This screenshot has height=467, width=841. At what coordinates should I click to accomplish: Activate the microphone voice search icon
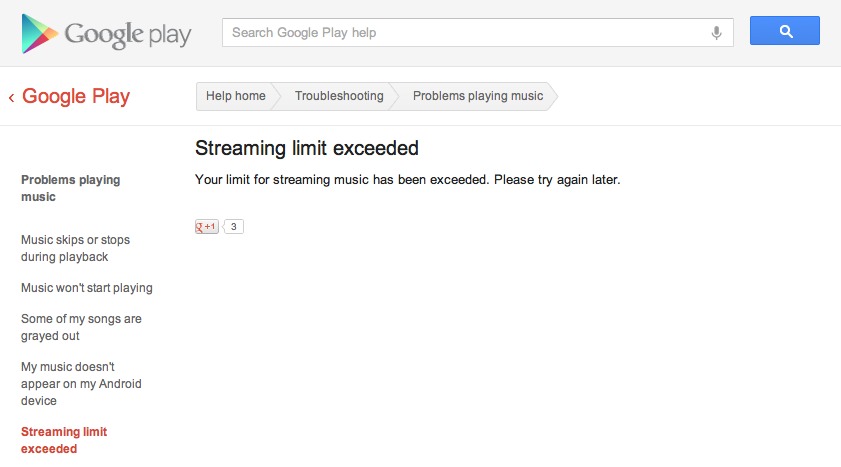coord(716,33)
